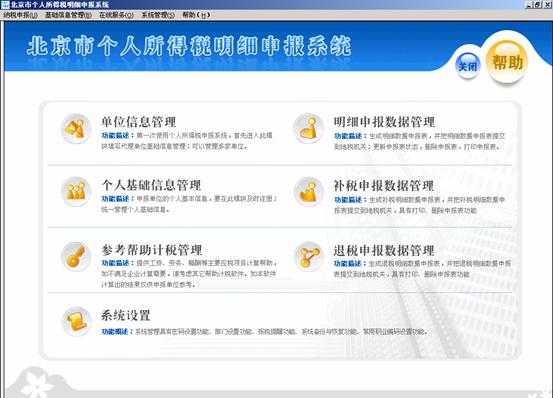553x398 pixels.
Task: Click the 单位信息管理 heading text
Action: (x=138, y=122)
